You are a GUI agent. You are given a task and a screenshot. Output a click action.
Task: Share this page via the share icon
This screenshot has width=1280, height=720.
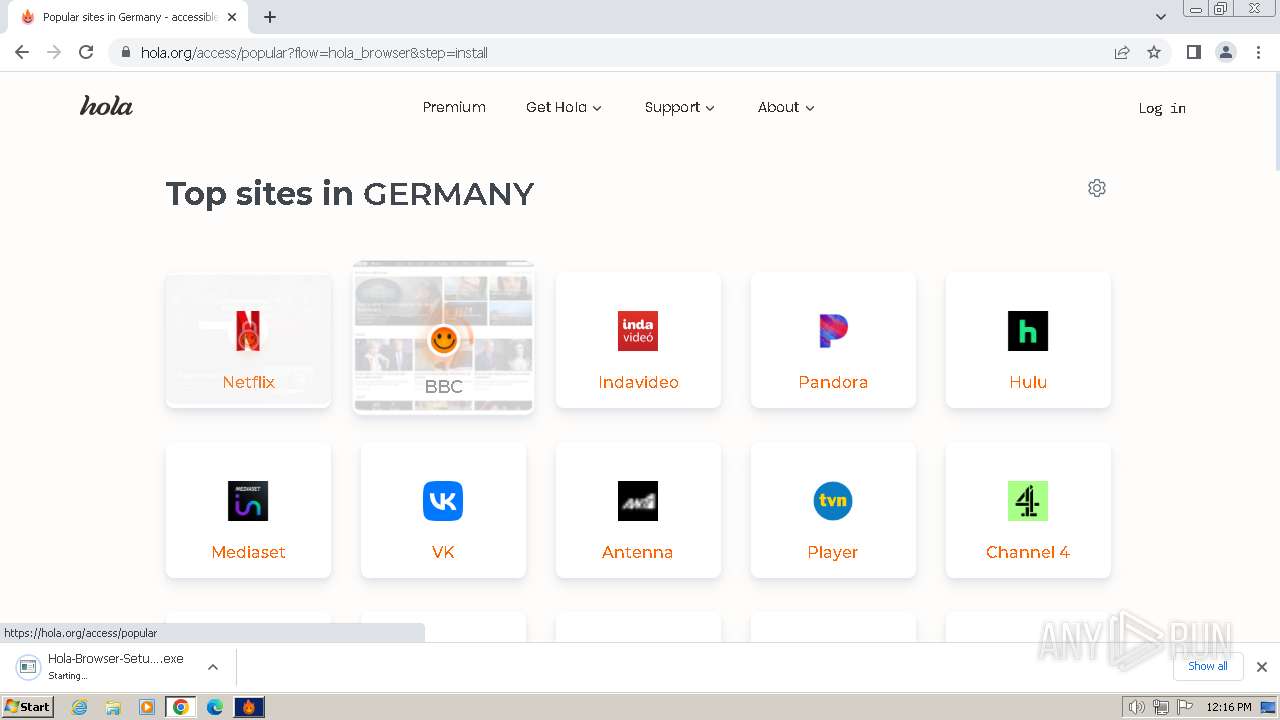pos(1122,52)
